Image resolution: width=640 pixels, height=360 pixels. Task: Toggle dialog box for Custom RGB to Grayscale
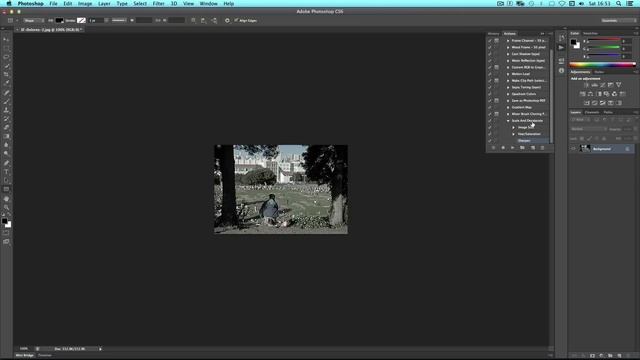click(x=496, y=67)
